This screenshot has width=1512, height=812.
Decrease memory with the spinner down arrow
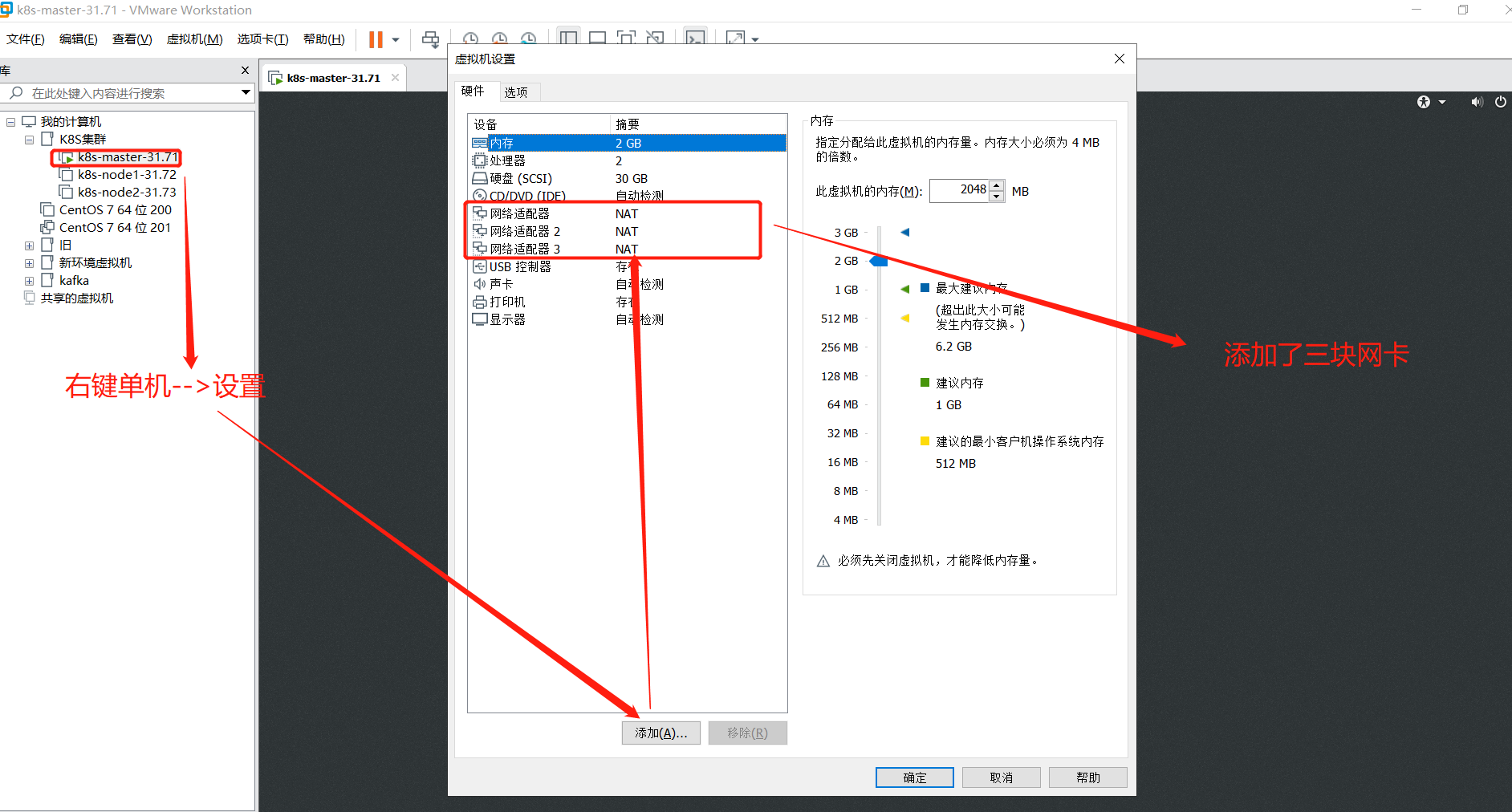coord(997,197)
